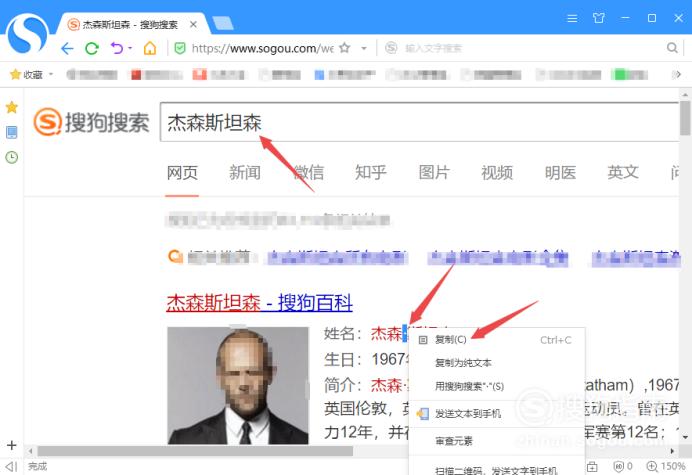The image size is (692, 475).
Task: Select the 杰森斯坦森 - 搜狗搜索 tab
Action: coord(130,25)
